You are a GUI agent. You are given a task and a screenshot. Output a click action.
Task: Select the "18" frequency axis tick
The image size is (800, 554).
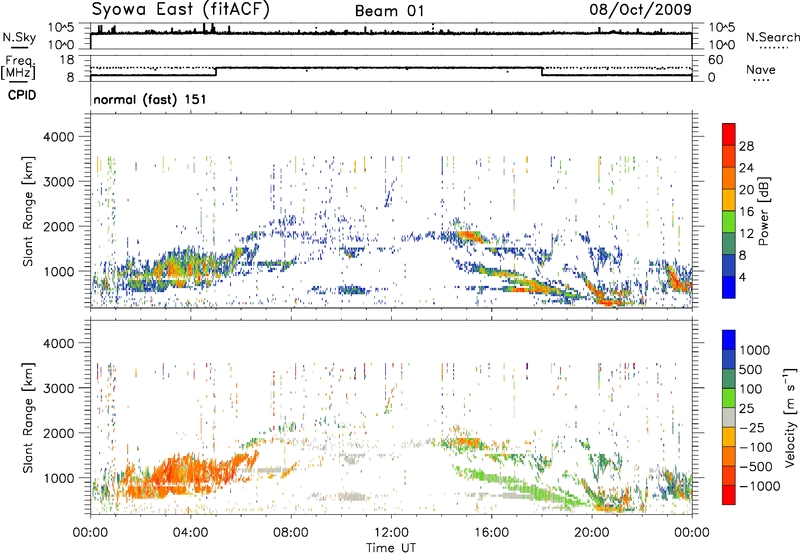pos(66,60)
